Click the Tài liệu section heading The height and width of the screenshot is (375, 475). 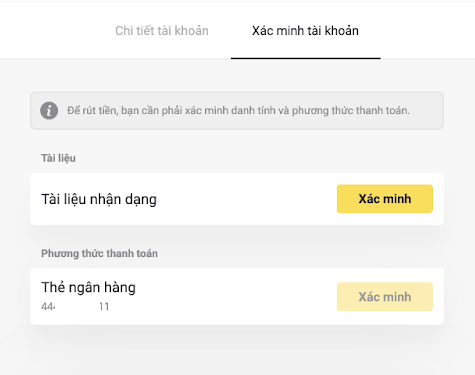58,158
